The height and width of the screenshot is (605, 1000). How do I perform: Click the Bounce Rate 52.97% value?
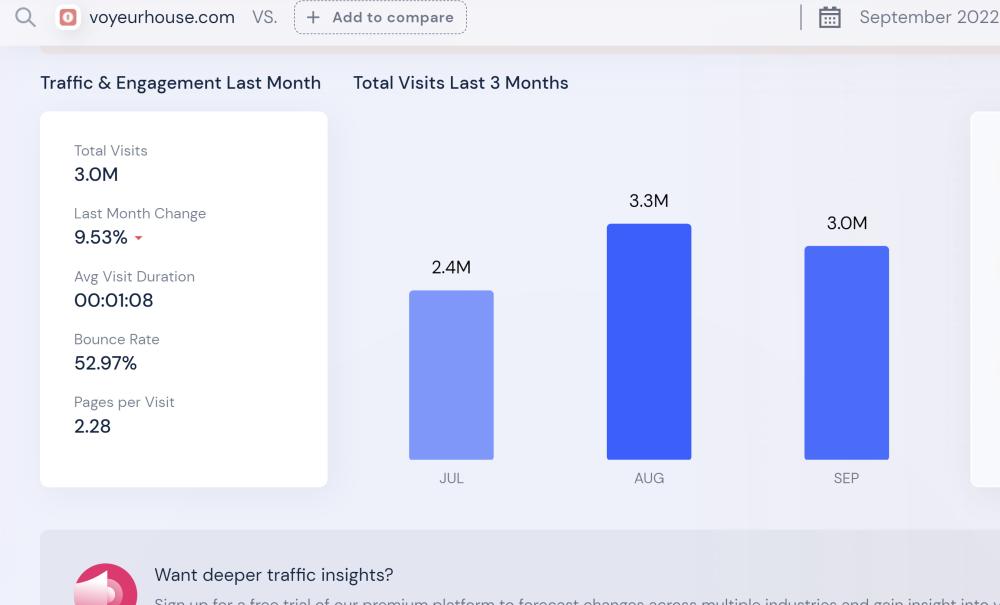pos(105,363)
